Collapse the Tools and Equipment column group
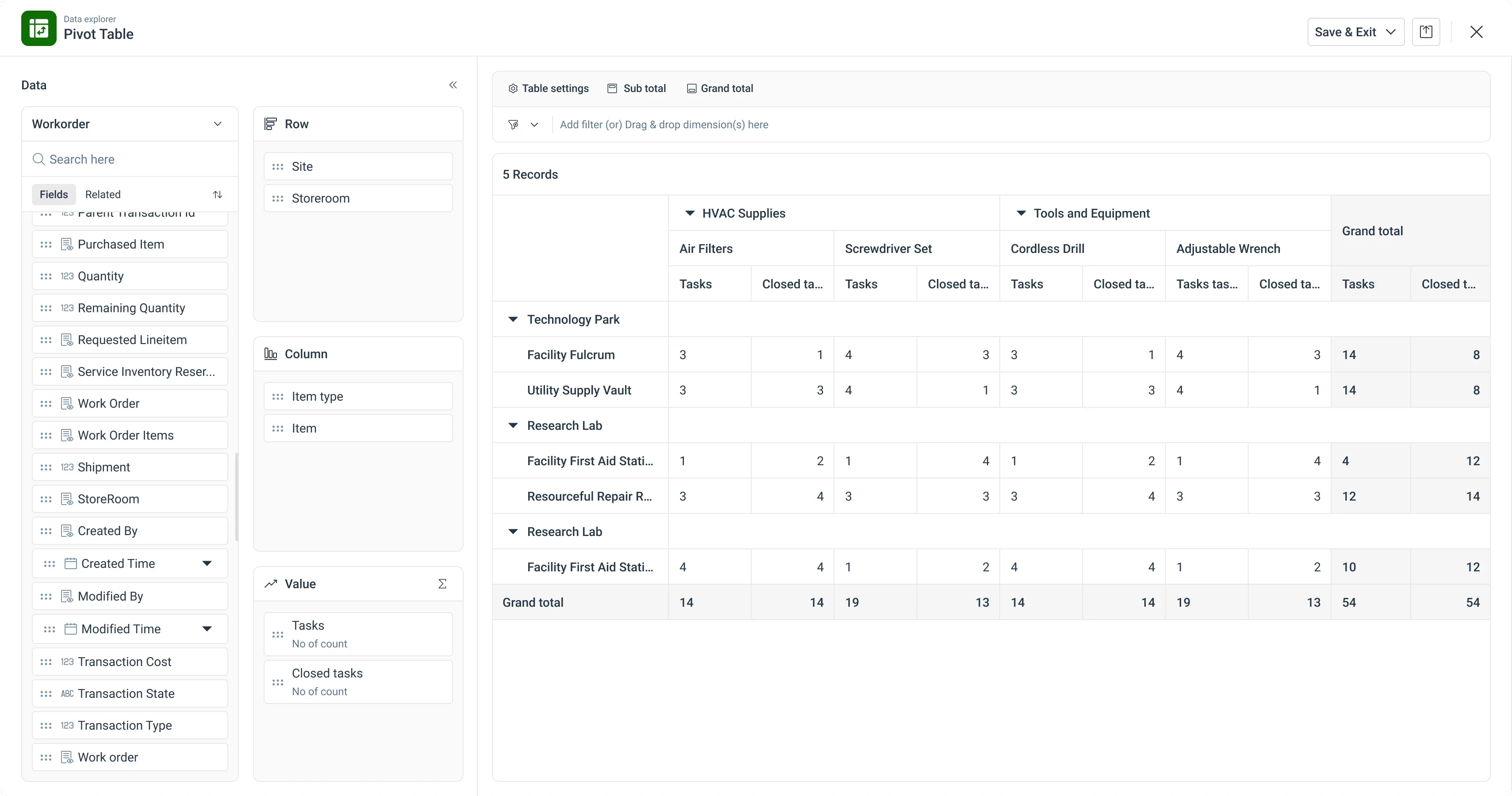 tap(1021, 213)
